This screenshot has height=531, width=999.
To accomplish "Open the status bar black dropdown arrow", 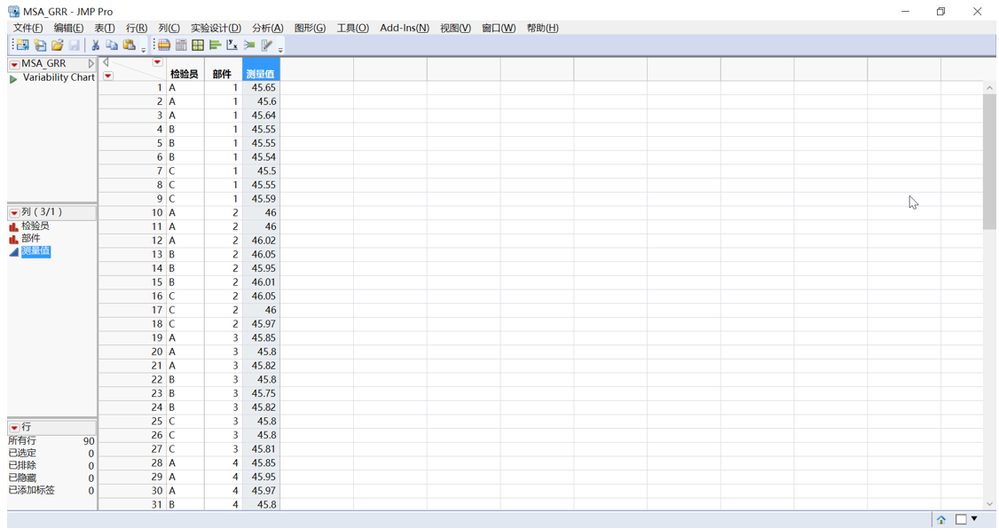I will pos(974,519).
